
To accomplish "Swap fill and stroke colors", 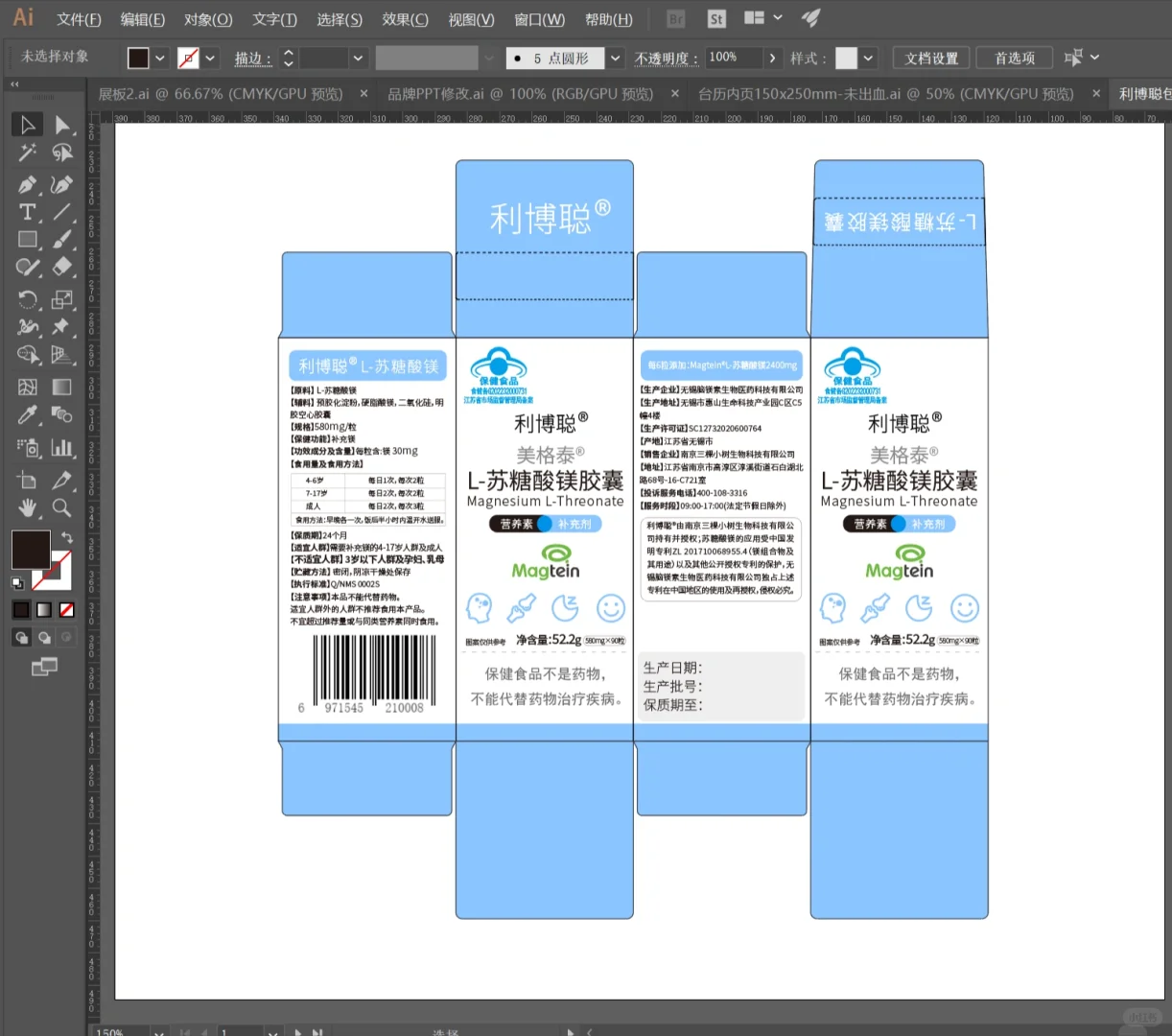I will click(x=67, y=537).
